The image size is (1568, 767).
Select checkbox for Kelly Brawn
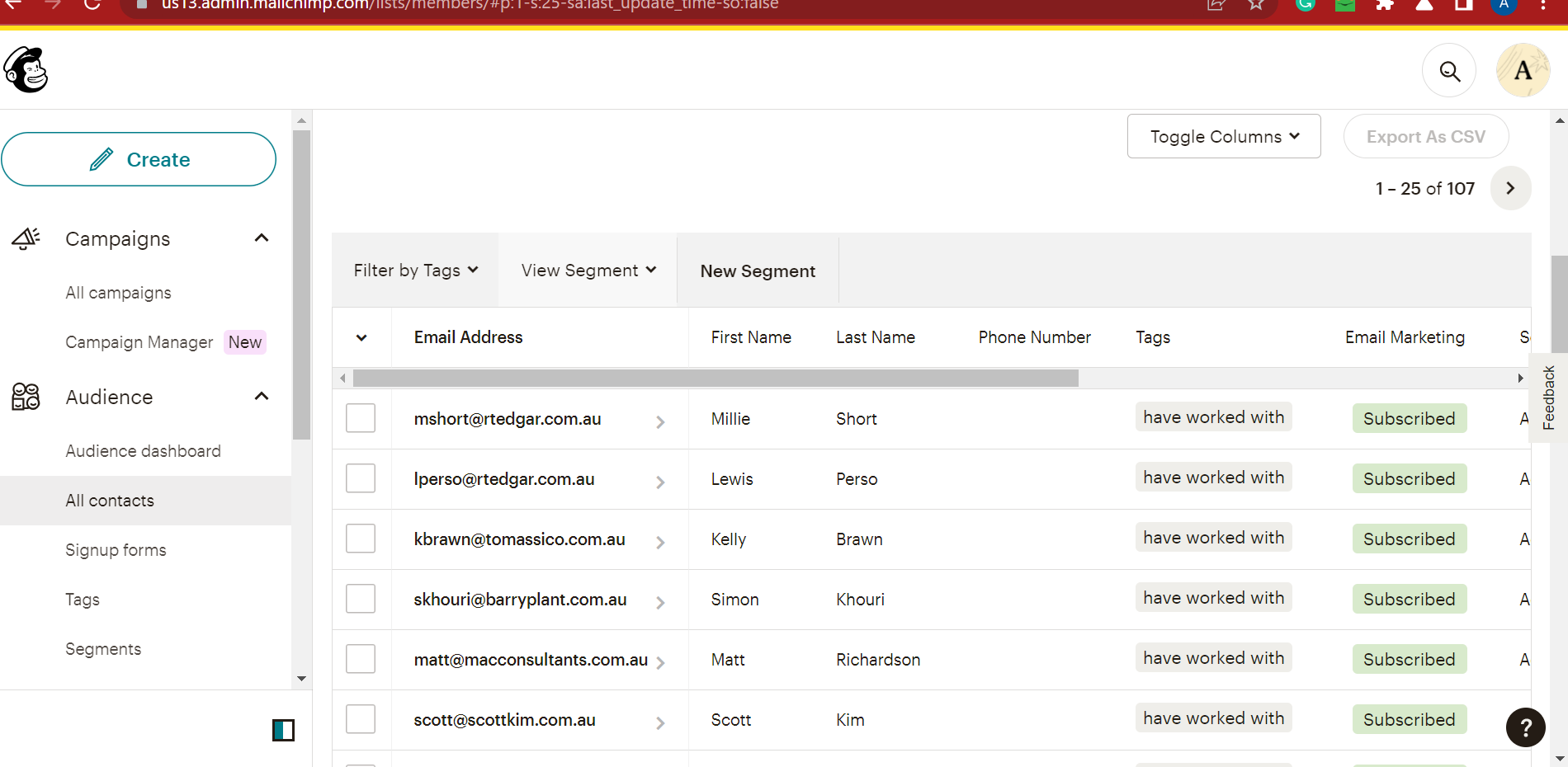361,539
